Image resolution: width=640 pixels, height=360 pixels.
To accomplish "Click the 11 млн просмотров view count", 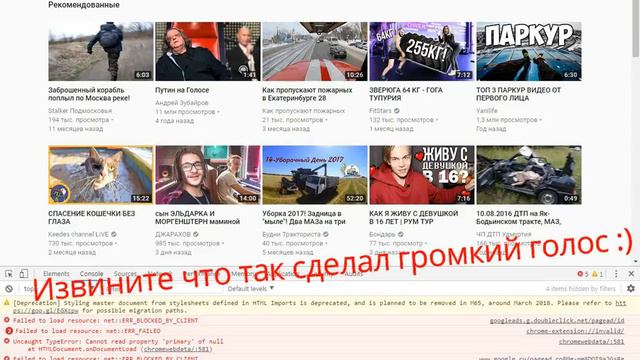I will (185, 112).
